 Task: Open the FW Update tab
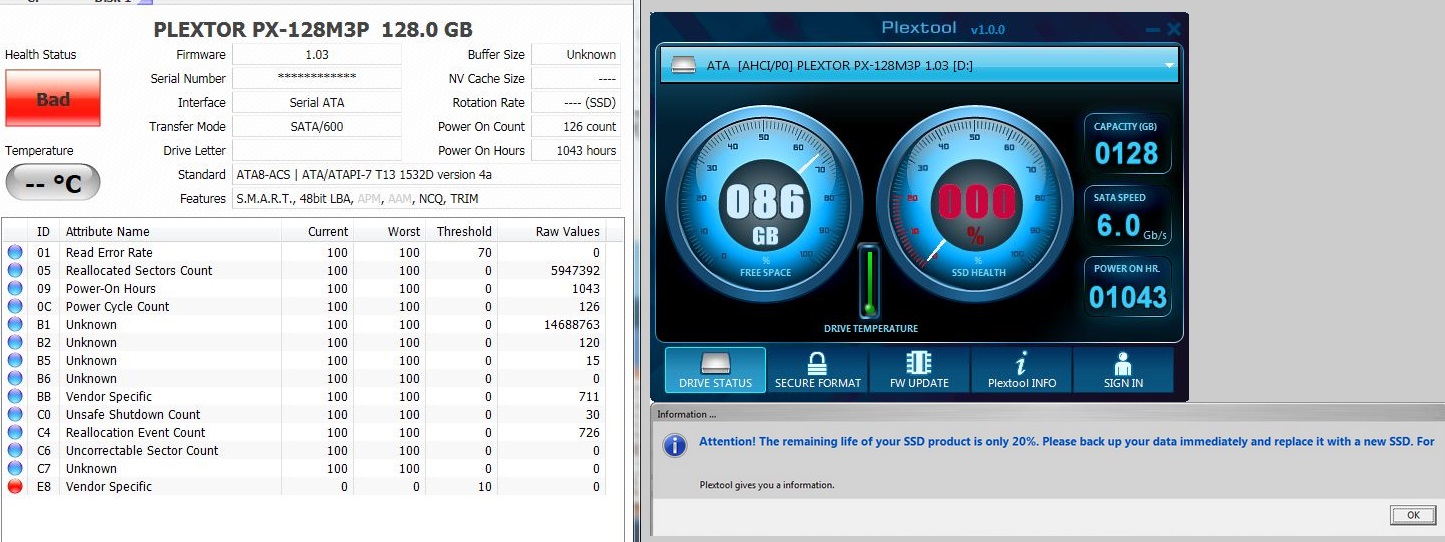click(919, 370)
